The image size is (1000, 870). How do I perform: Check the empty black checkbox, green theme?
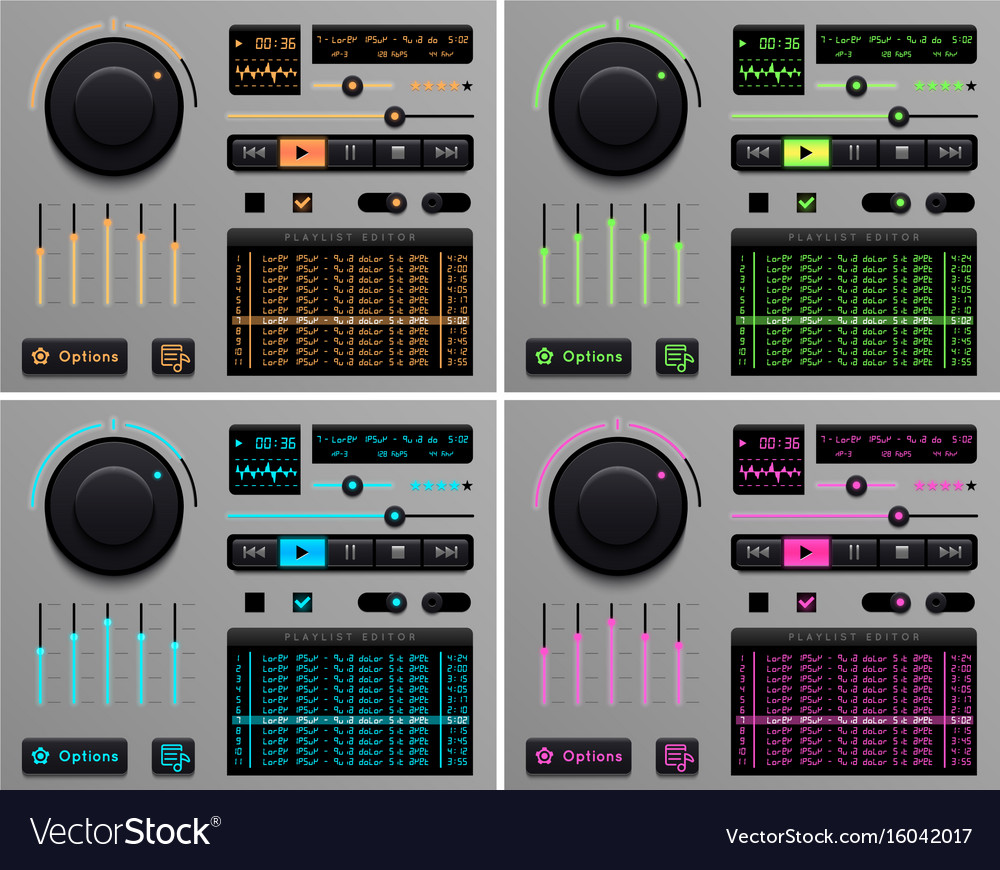pyautogui.click(x=756, y=202)
